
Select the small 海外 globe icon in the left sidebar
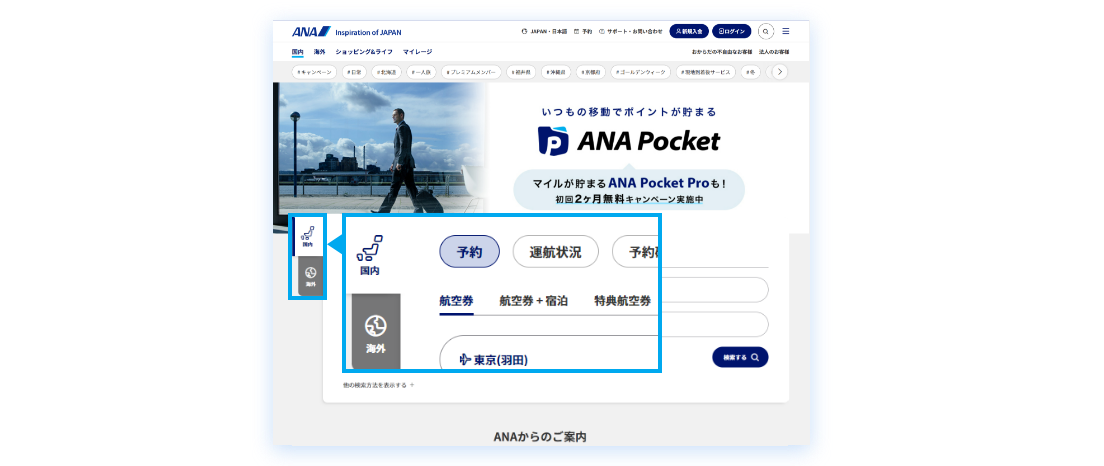click(310, 275)
